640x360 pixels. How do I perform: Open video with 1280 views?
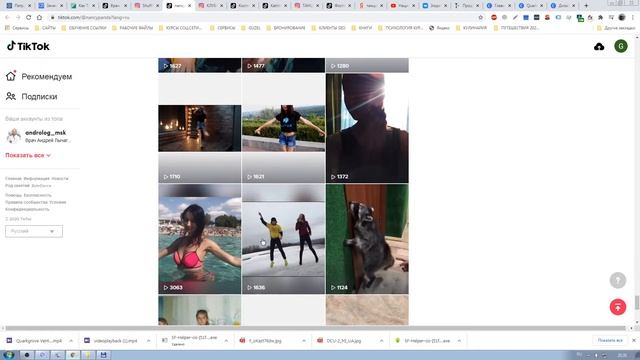pyautogui.click(x=367, y=65)
